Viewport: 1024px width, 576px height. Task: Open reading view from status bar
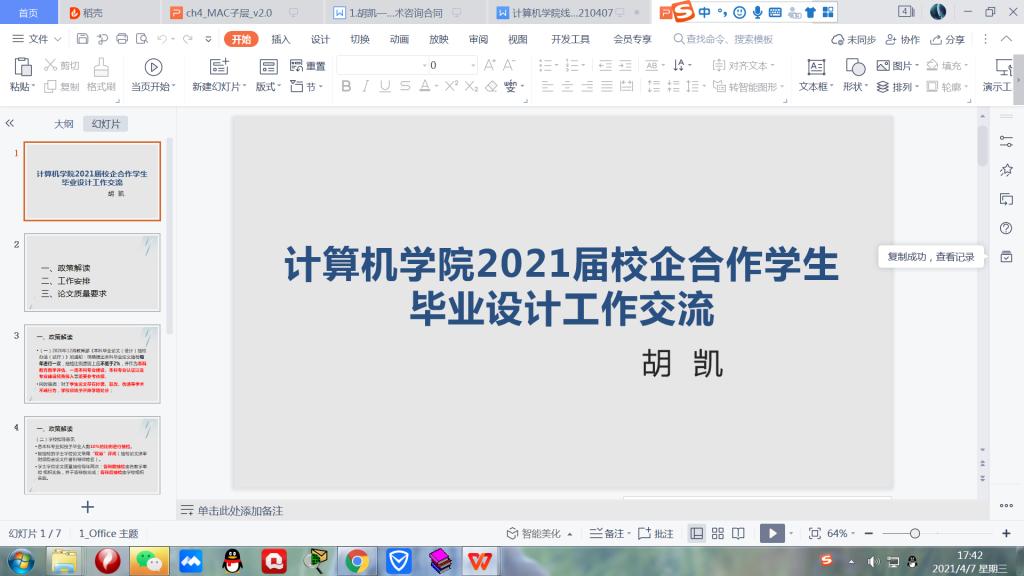738,534
